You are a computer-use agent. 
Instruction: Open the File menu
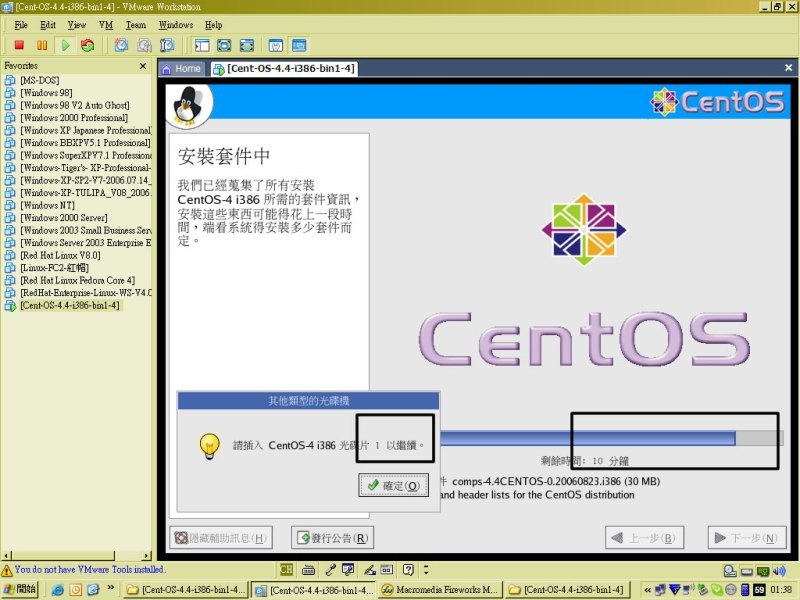click(21, 24)
